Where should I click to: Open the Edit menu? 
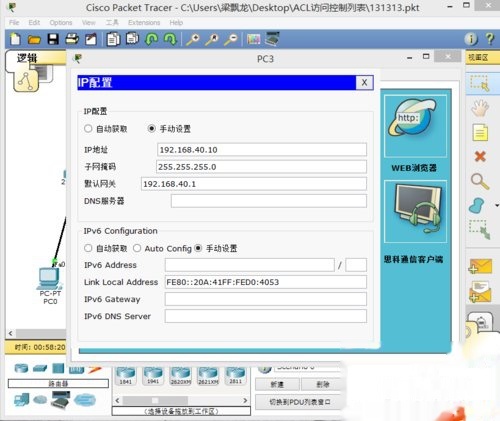point(34,22)
